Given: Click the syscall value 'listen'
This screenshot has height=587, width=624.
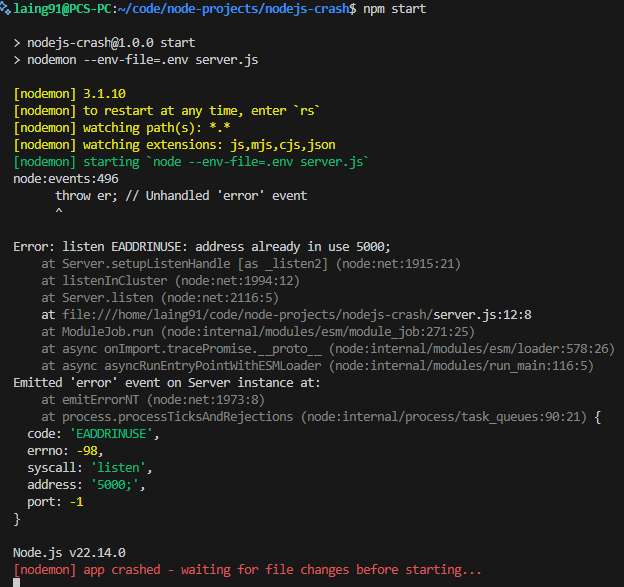Looking at the screenshot, I should [x=118, y=468].
